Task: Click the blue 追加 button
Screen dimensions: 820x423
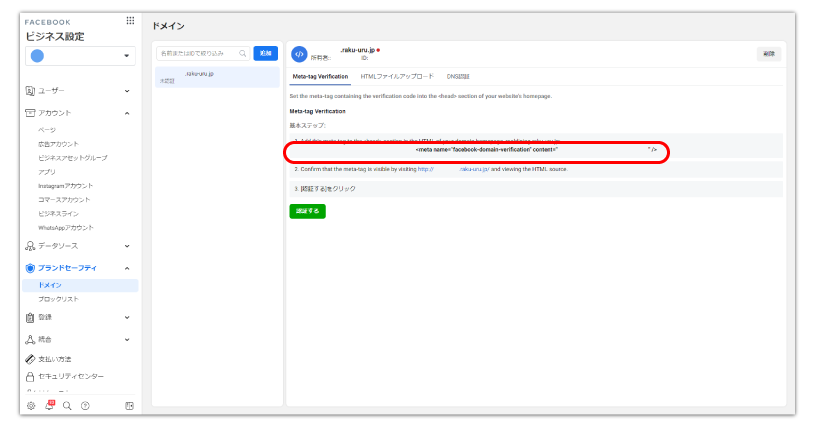Action: (266, 53)
